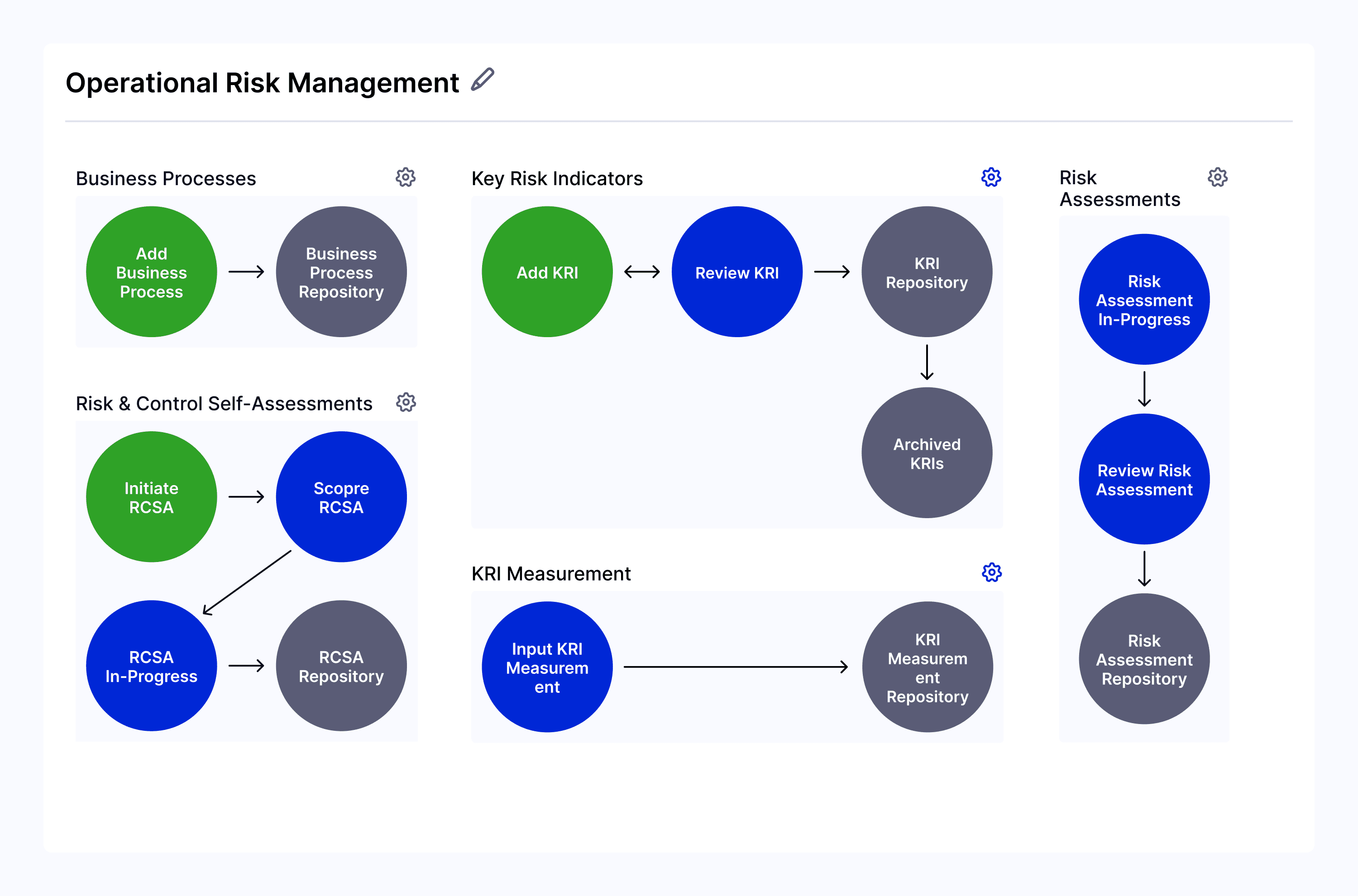Click the Input KRI Measurement node

[547, 666]
